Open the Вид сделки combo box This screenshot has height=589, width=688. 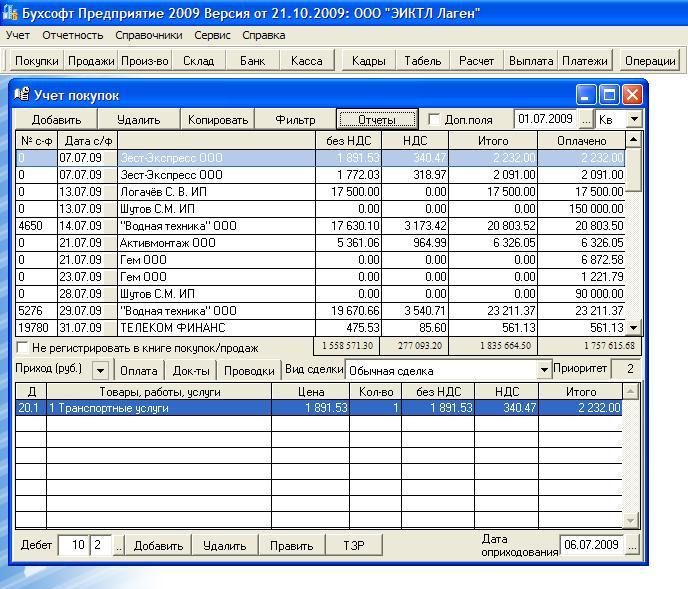coord(544,370)
